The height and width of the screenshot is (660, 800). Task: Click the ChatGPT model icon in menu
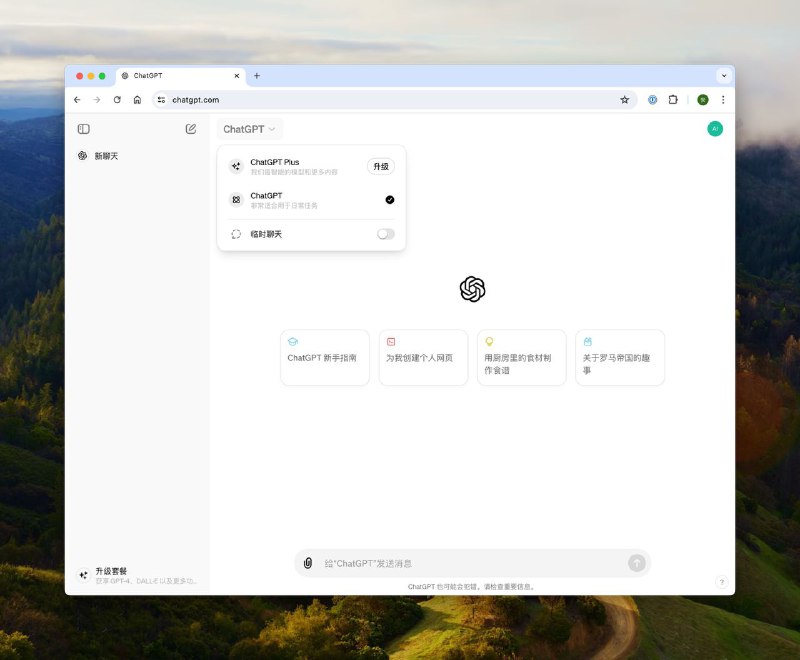point(236,200)
